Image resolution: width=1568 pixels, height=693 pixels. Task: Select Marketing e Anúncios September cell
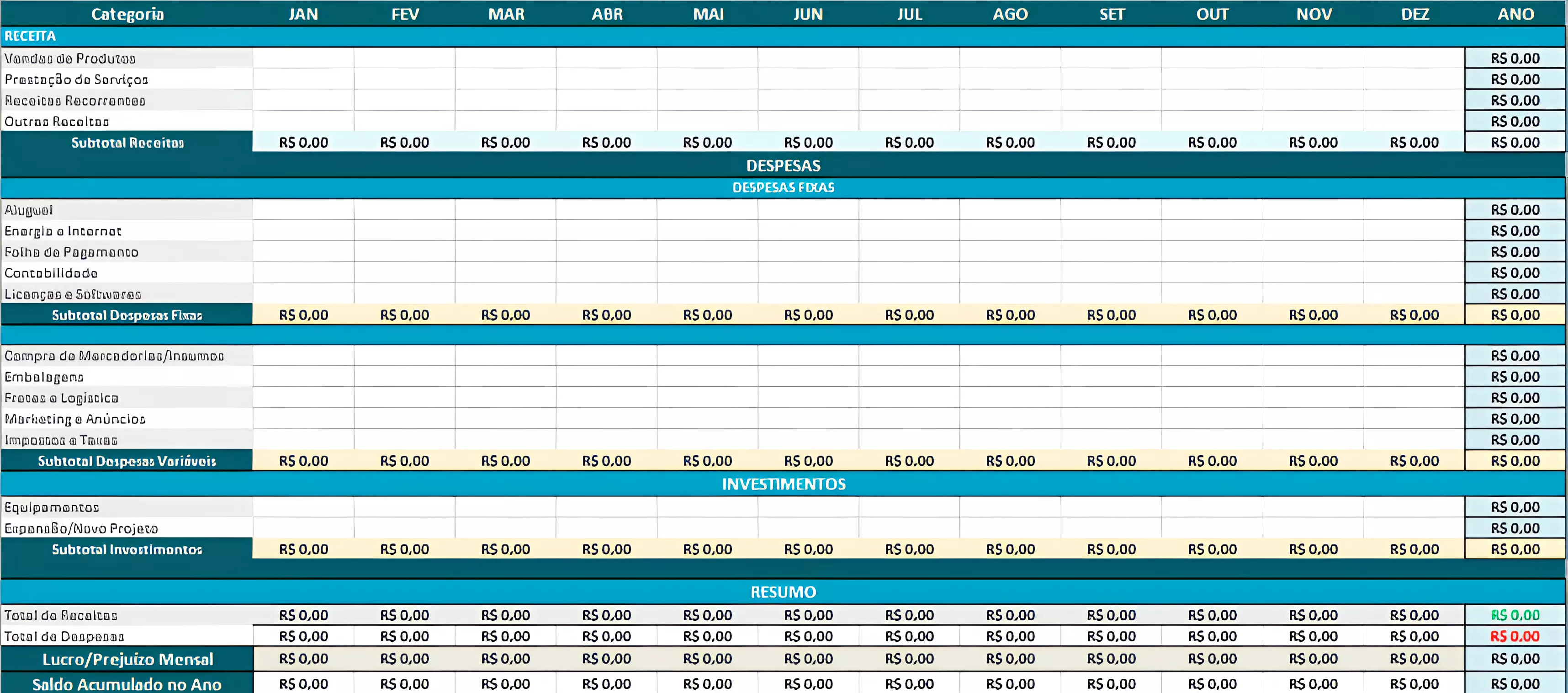point(1111,418)
